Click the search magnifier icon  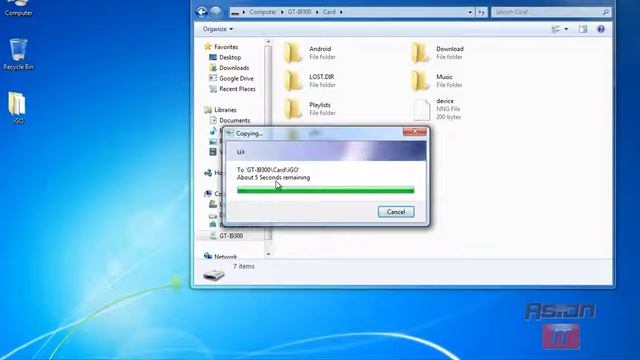pos(606,12)
